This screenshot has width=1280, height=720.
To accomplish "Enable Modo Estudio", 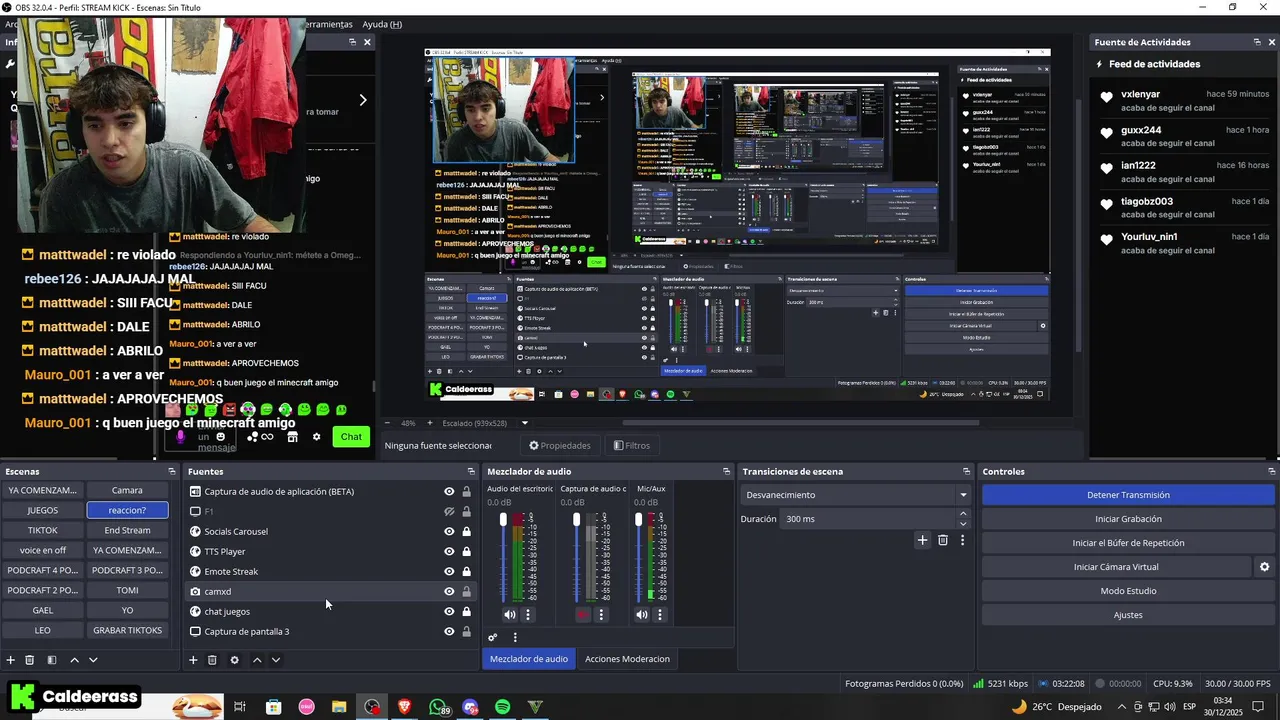I will [x=1128, y=591].
